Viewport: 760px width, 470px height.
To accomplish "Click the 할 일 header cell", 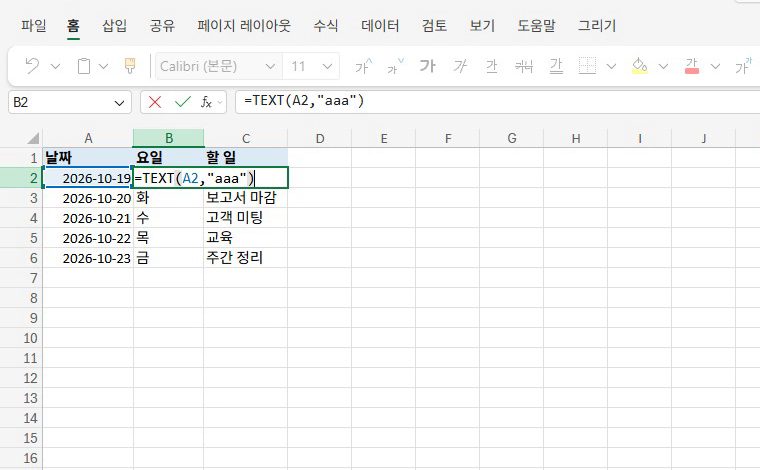I will 246,158.
